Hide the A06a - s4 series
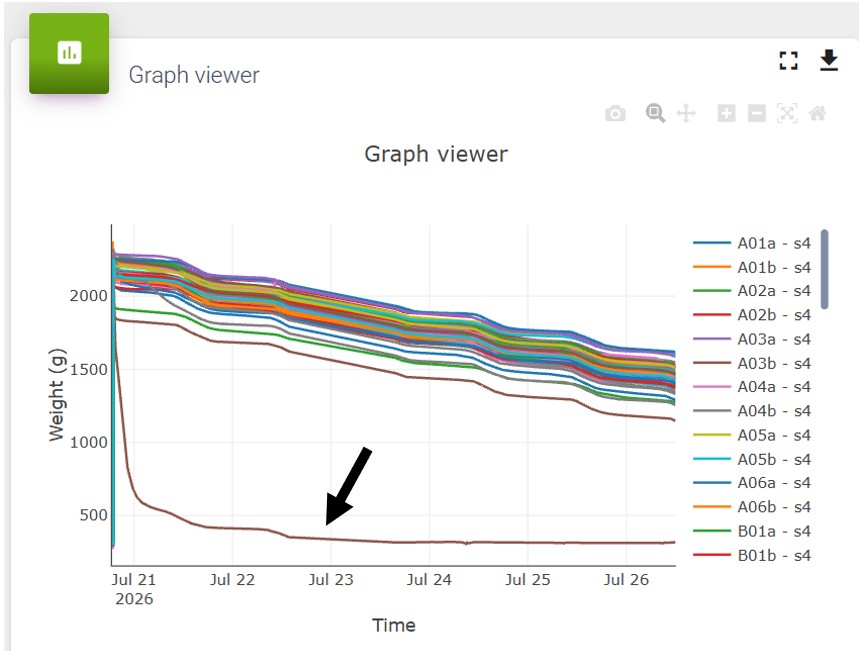Viewport: 860px width, 651px height. pyautogui.click(x=752, y=483)
